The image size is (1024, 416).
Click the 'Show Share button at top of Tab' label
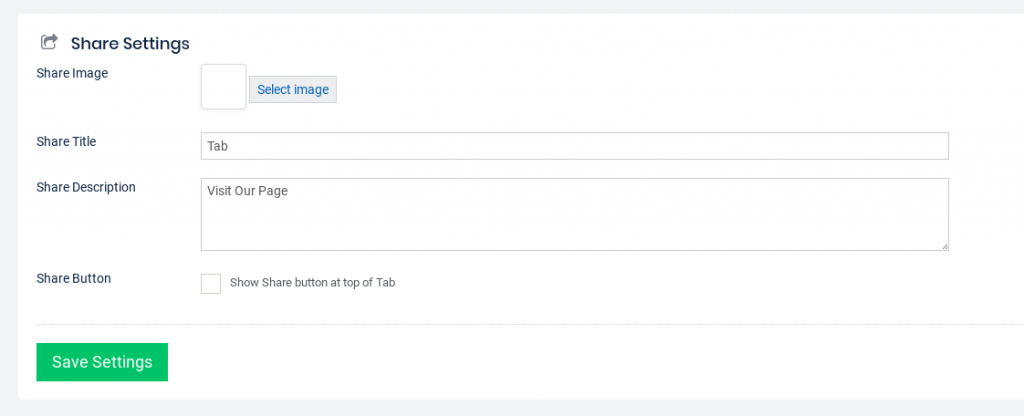click(x=312, y=283)
